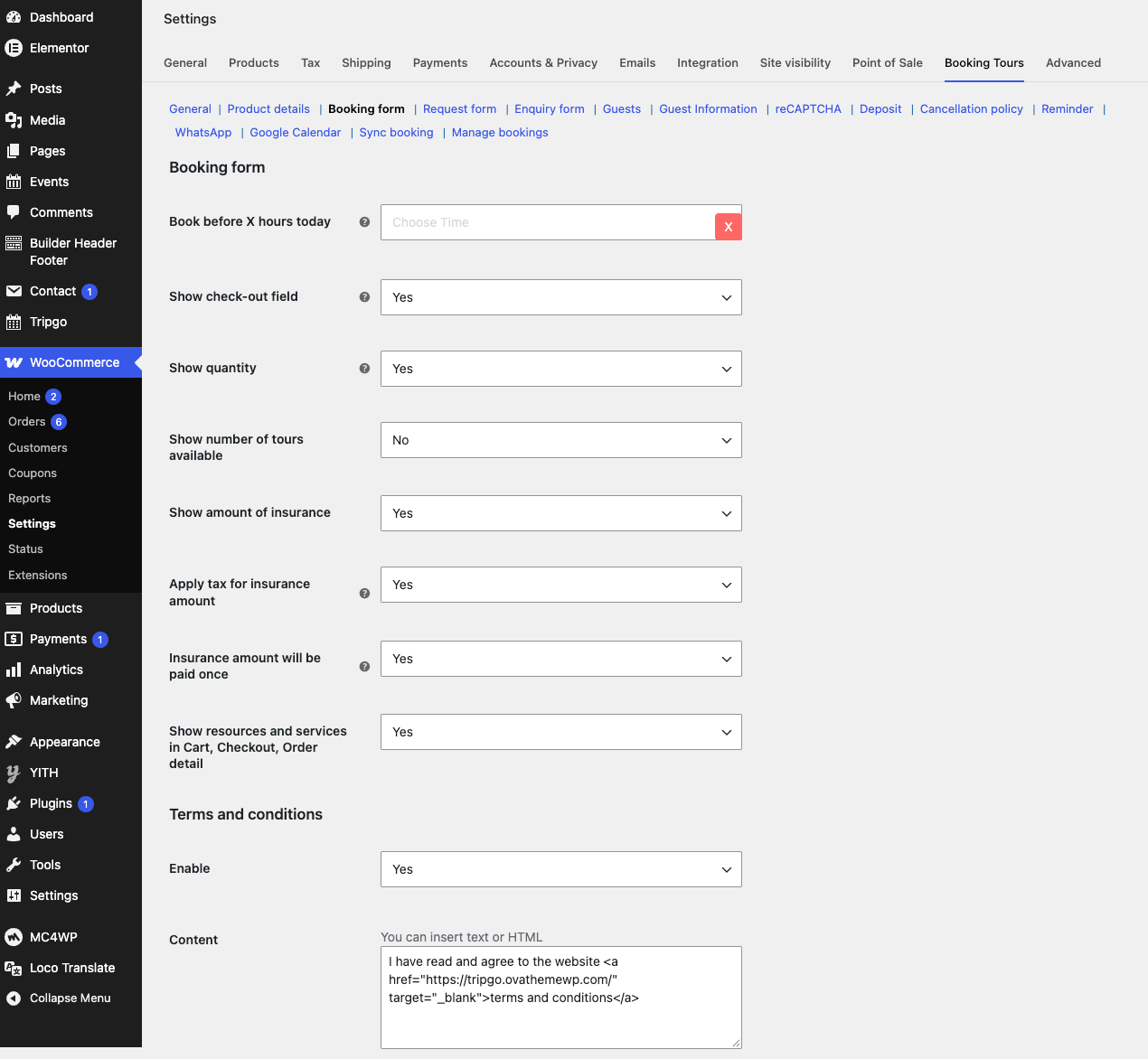Open WooCommerce Extensions submenu item
Image resolution: width=1148 pixels, height=1059 pixels.
pyautogui.click(x=38, y=576)
